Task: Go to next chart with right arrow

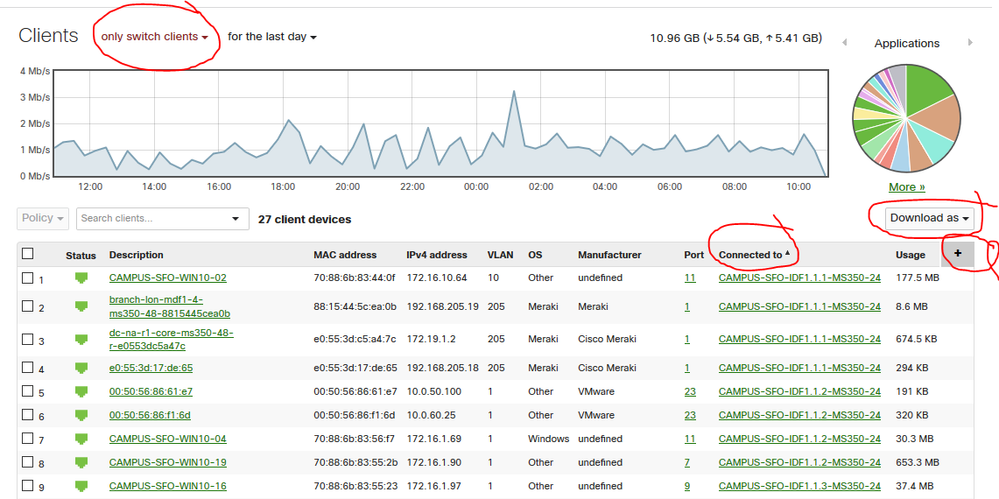Action: point(970,43)
